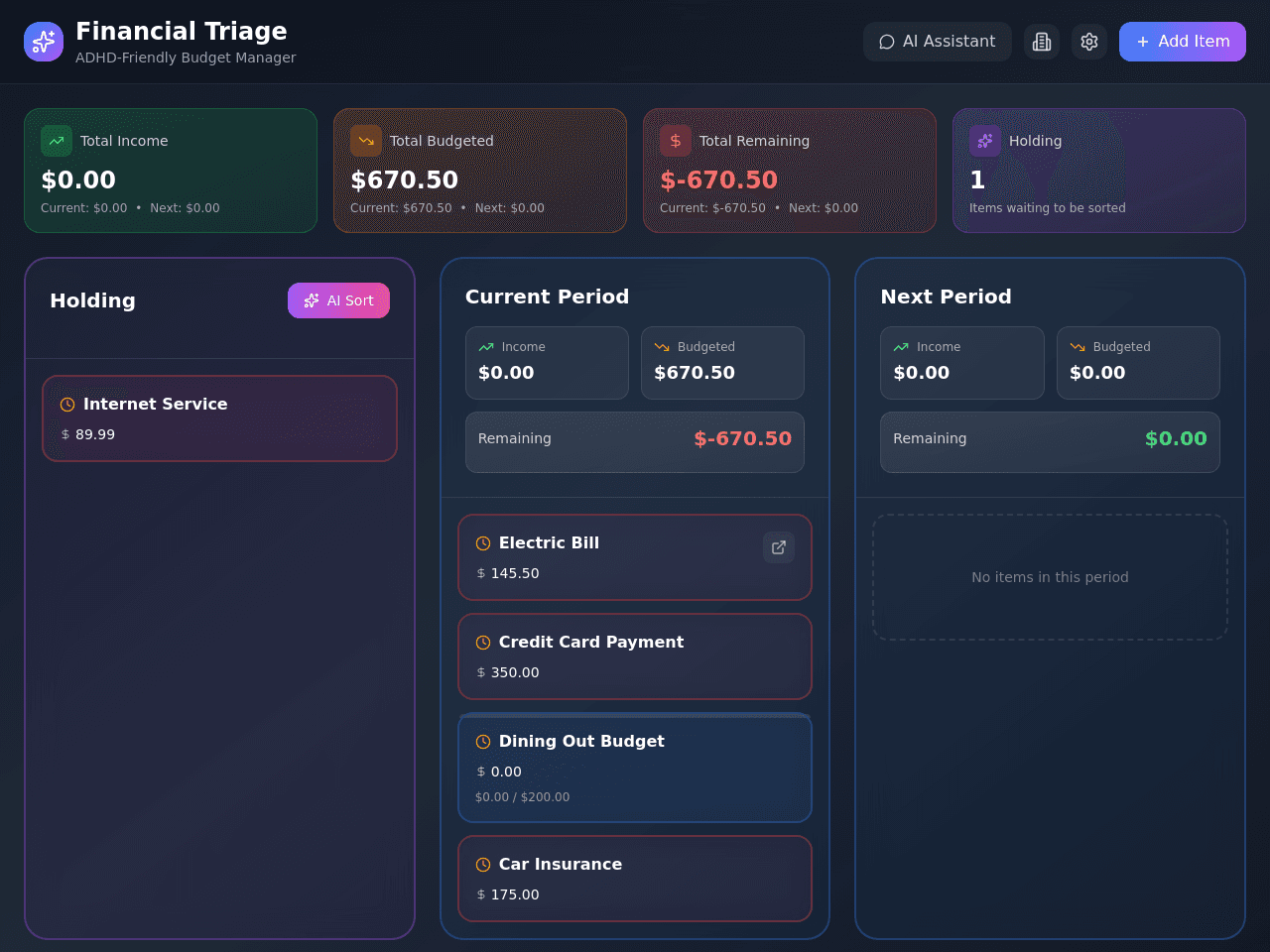Click the Add Item button
This screenshot has width=1270, height=952.
[1183, 42]
